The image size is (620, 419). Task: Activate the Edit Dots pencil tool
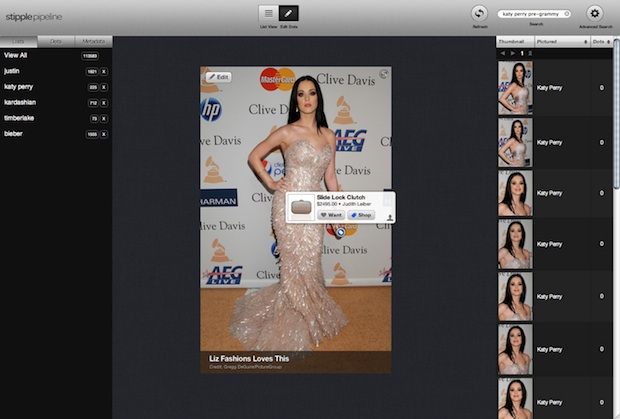(289, 13)
